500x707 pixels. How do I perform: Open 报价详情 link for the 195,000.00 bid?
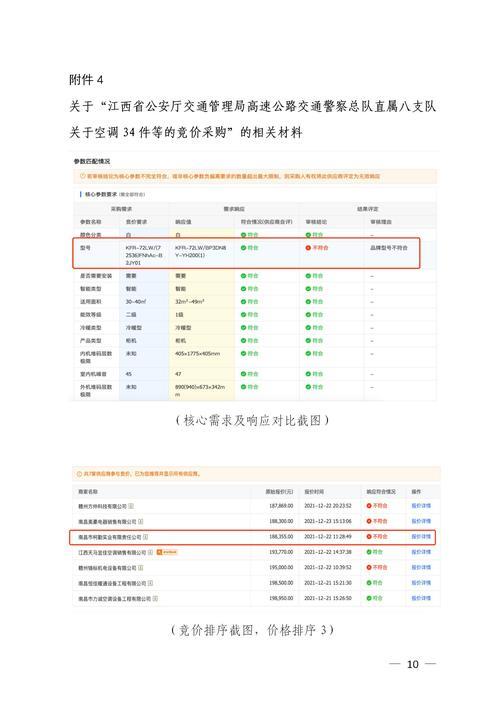pos(421,567)
